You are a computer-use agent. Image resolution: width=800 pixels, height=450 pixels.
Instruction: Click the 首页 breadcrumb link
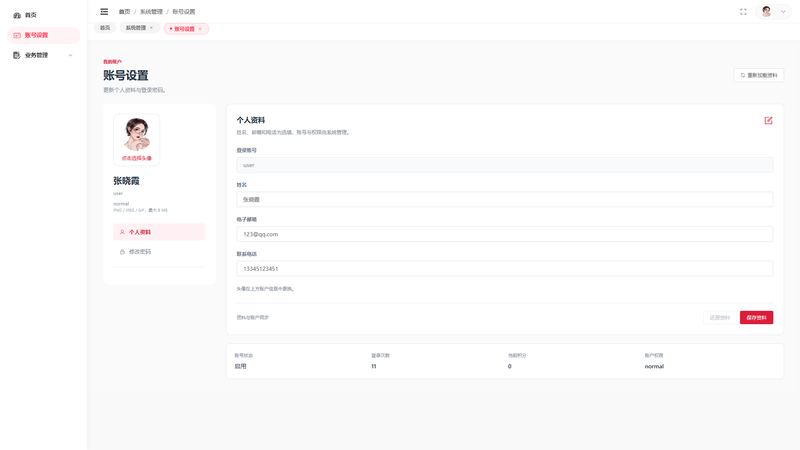point(124,12)
